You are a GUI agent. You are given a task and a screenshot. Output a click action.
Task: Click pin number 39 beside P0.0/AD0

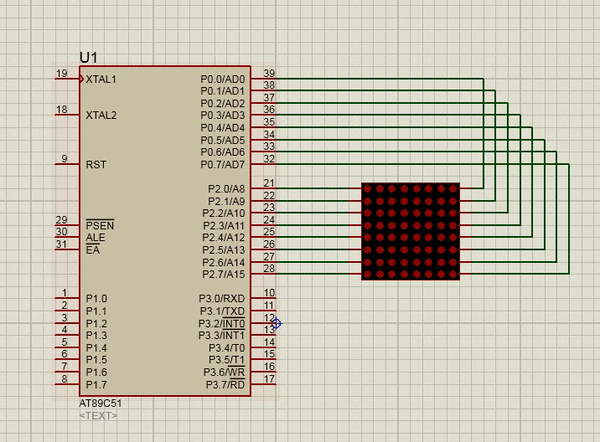point(269,73)
